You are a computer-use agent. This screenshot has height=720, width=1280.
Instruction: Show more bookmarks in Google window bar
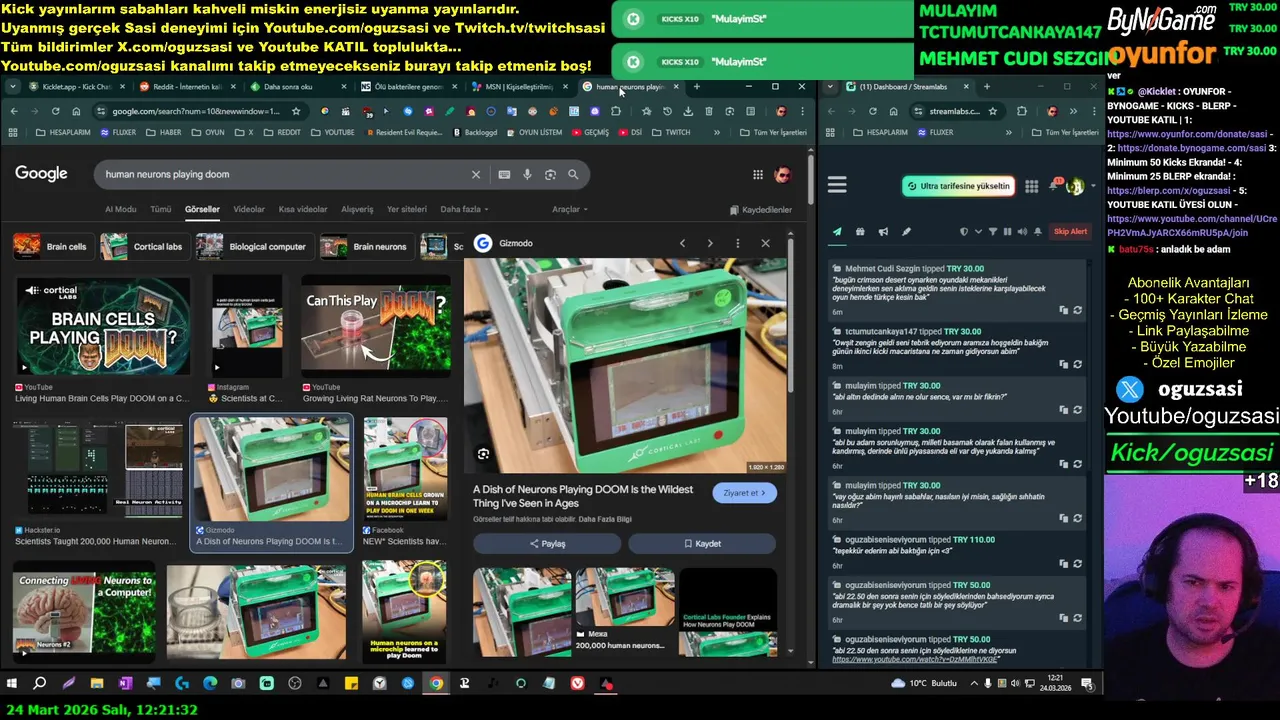tap(717, 132)
